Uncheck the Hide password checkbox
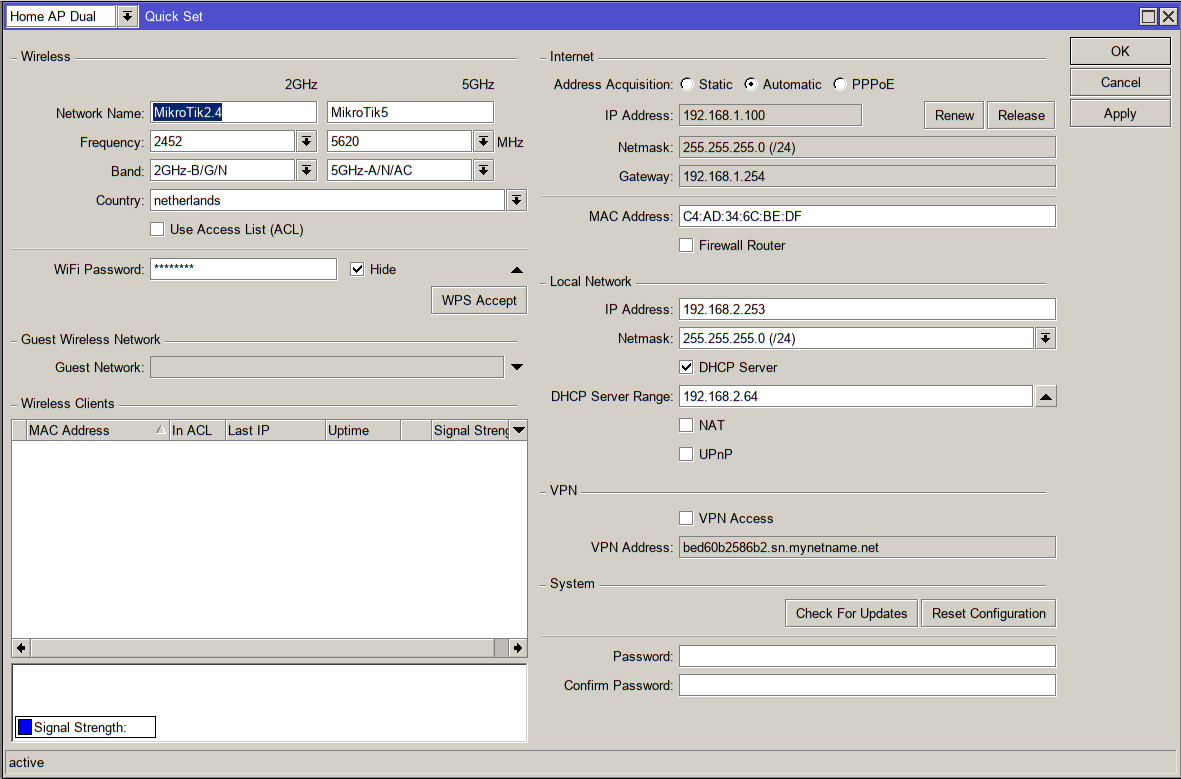 [358, 270]
